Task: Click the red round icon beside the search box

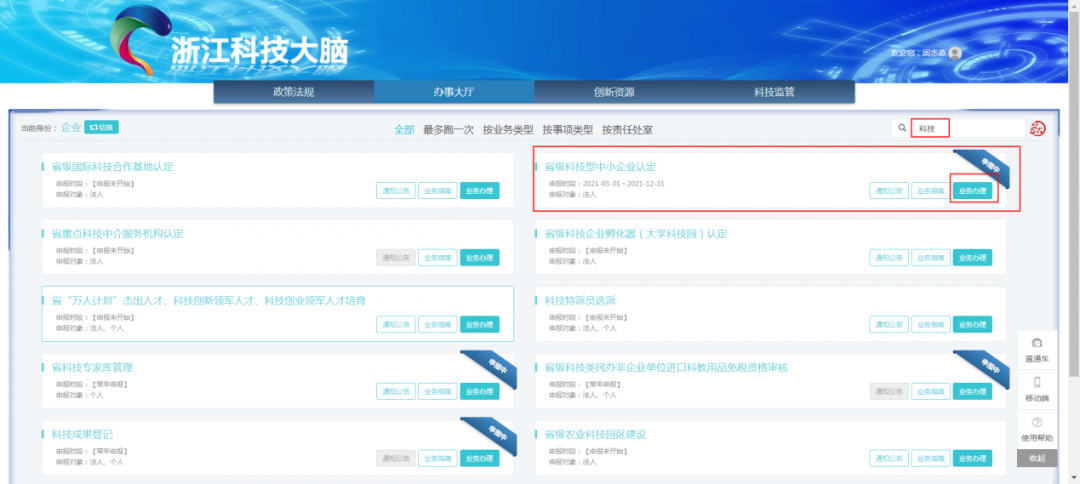Action: tap(1037, 128)
